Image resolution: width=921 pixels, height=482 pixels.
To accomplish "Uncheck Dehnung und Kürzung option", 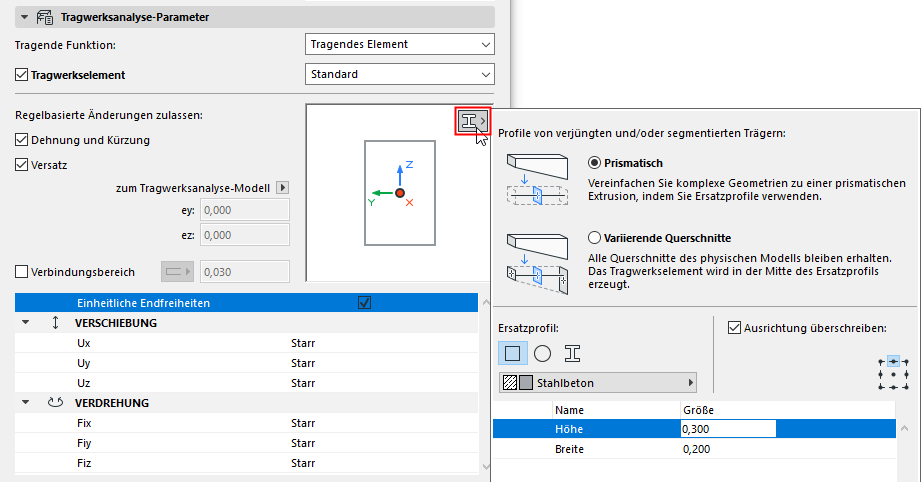I will (23, 140).
